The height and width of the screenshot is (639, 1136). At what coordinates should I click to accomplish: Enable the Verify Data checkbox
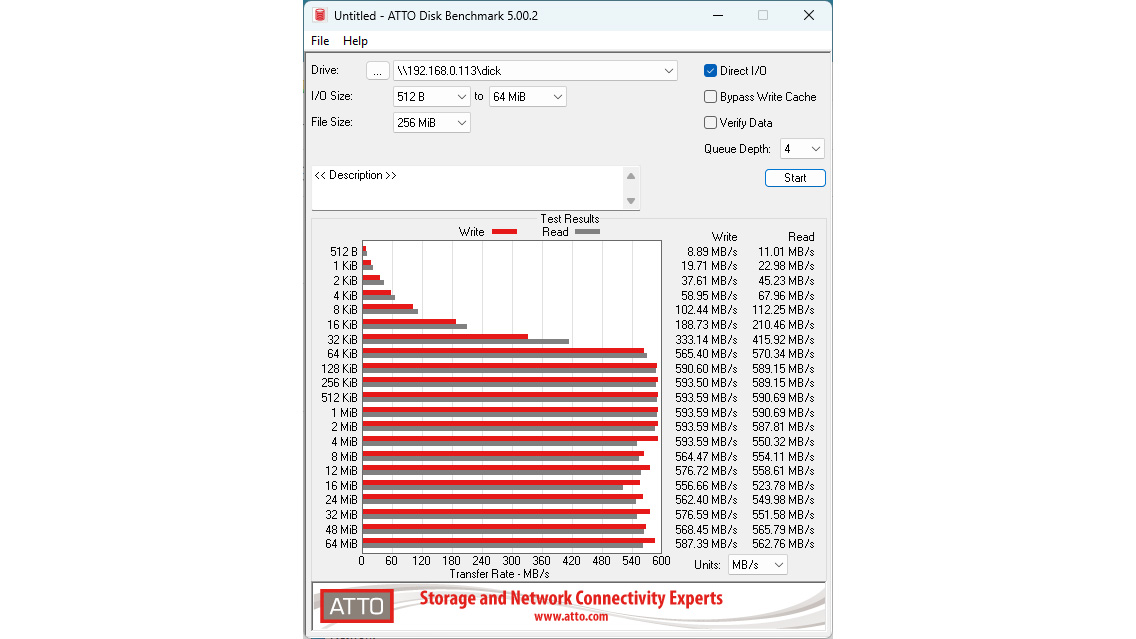tap(710, 122)
